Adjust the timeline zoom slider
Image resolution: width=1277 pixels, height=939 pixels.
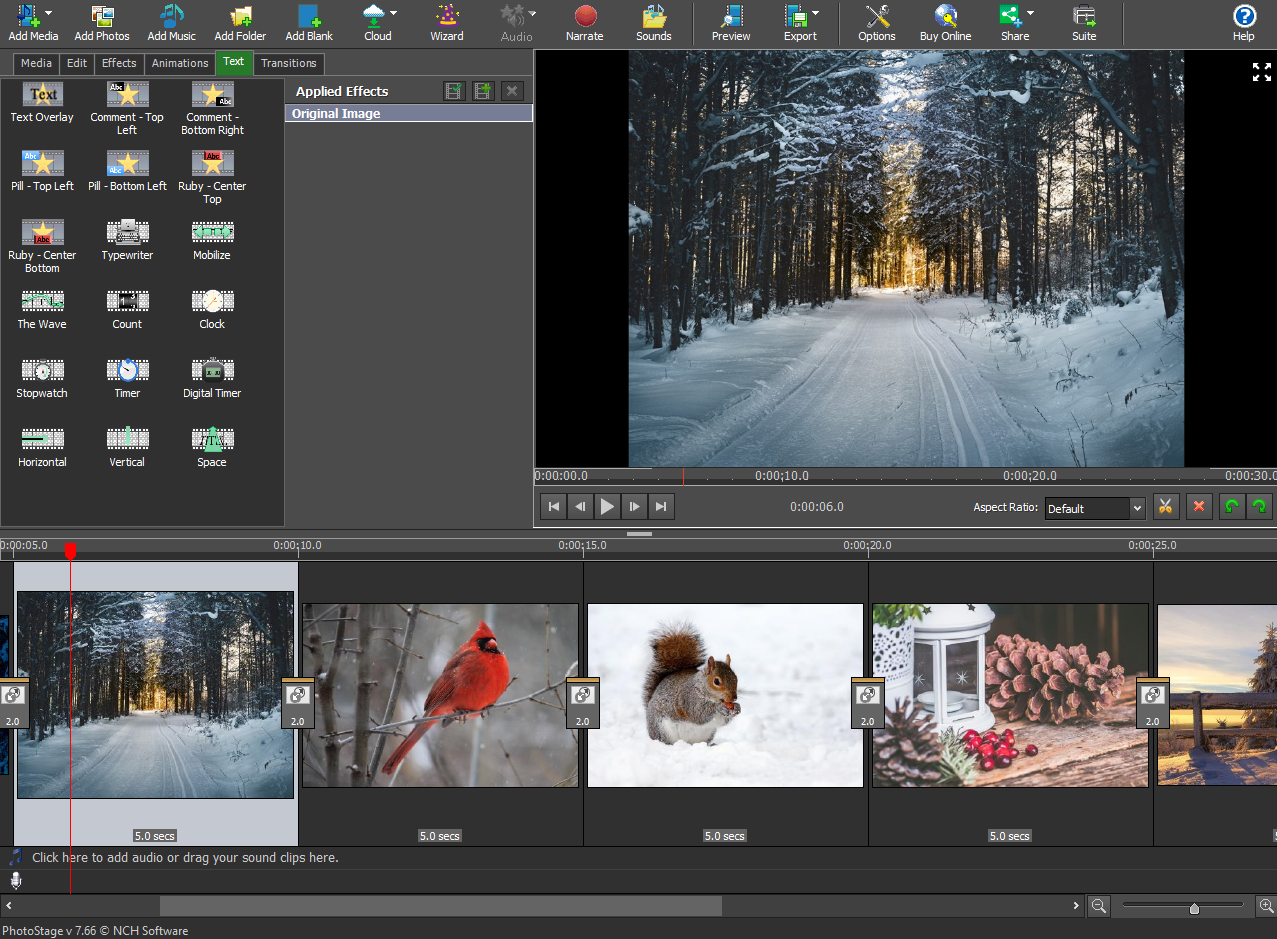(1193, 908)
